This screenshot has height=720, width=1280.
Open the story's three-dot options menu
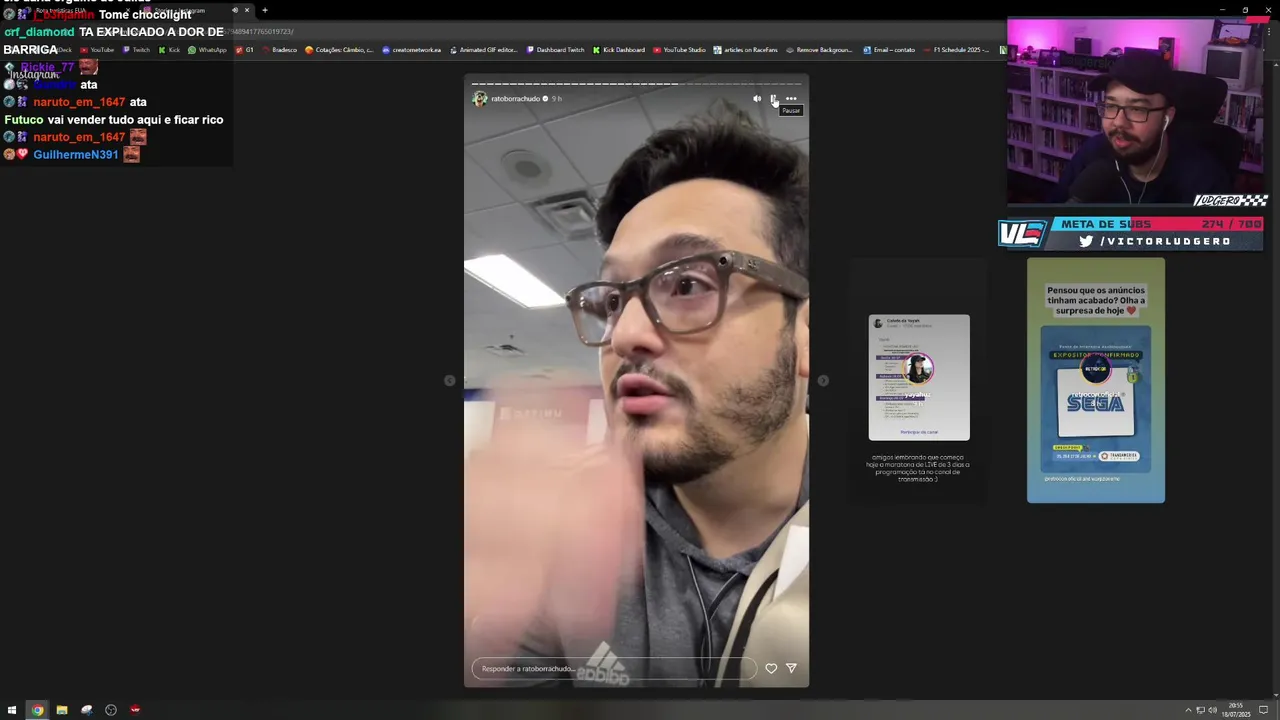[x=791, y=98]
